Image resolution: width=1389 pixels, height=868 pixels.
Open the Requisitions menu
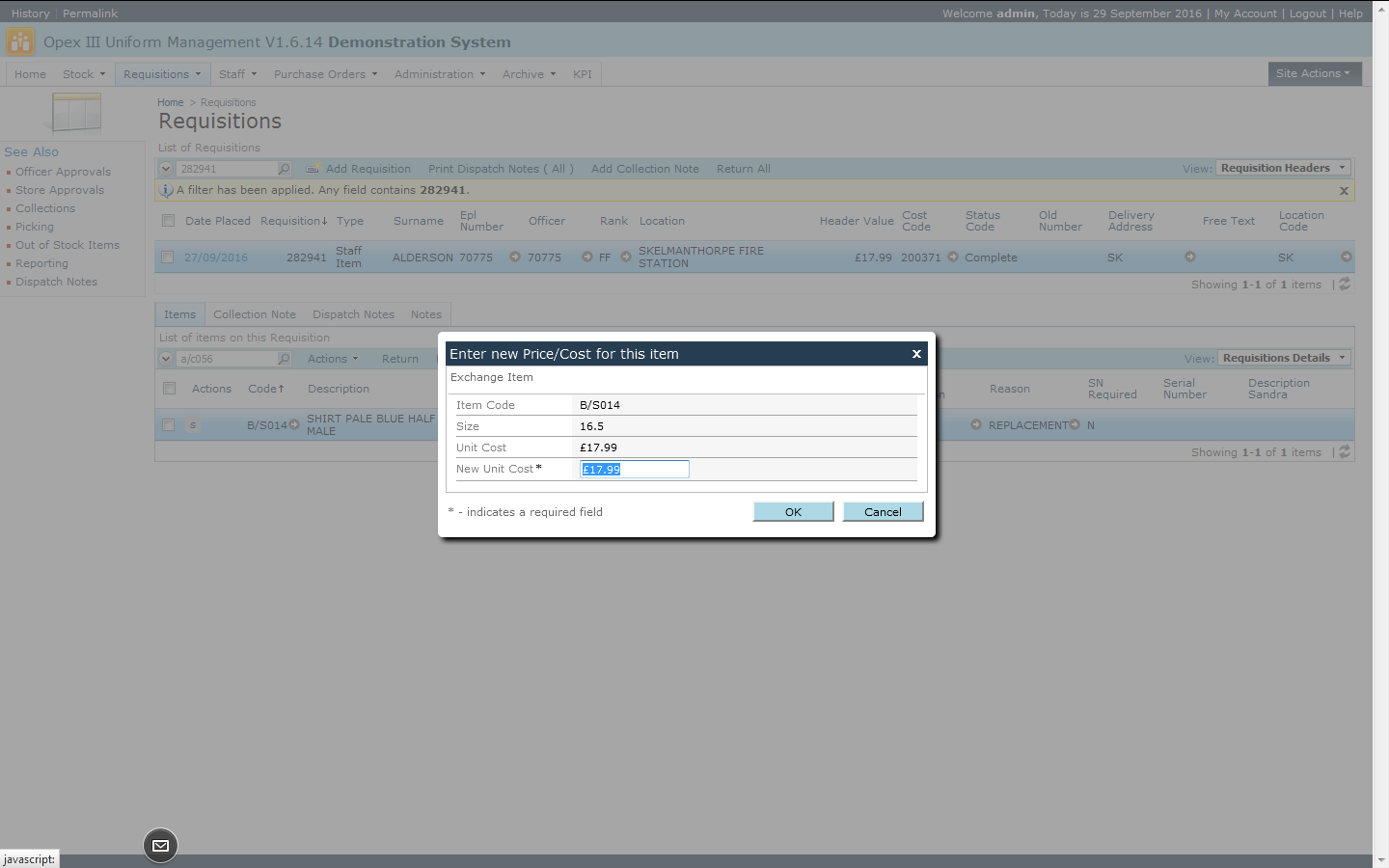(x=162, y=74)
